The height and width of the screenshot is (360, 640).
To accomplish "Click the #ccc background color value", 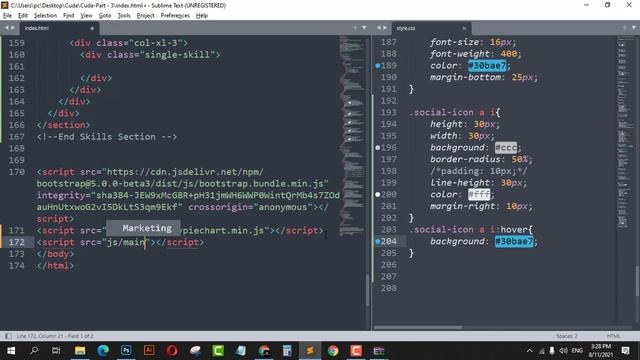I will point(506,147).
